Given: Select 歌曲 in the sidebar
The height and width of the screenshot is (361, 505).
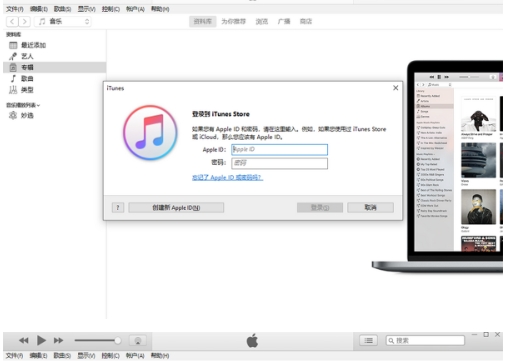Looking at the screenshot, I should coord(55,78).
